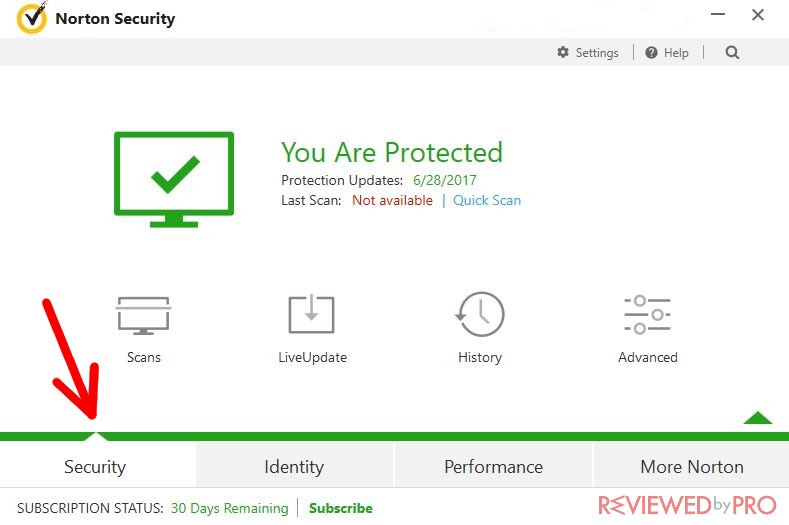Open the History clock icon
Screen dimensions: 789x525
[480, 314]
